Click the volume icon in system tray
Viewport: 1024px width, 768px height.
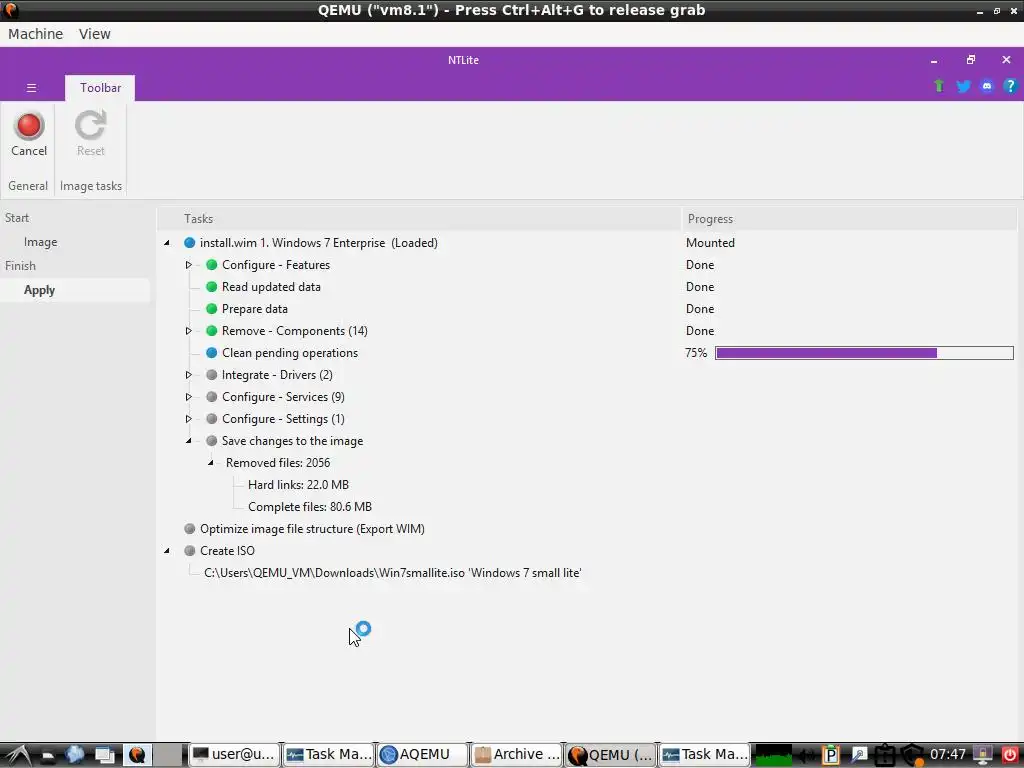click(x=806, y=755)
